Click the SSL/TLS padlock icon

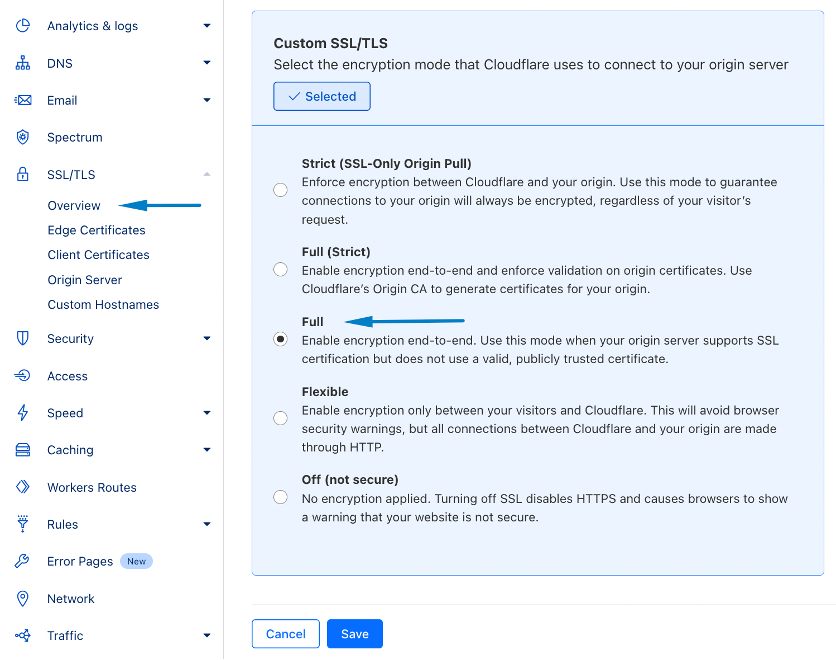(22, 174)
